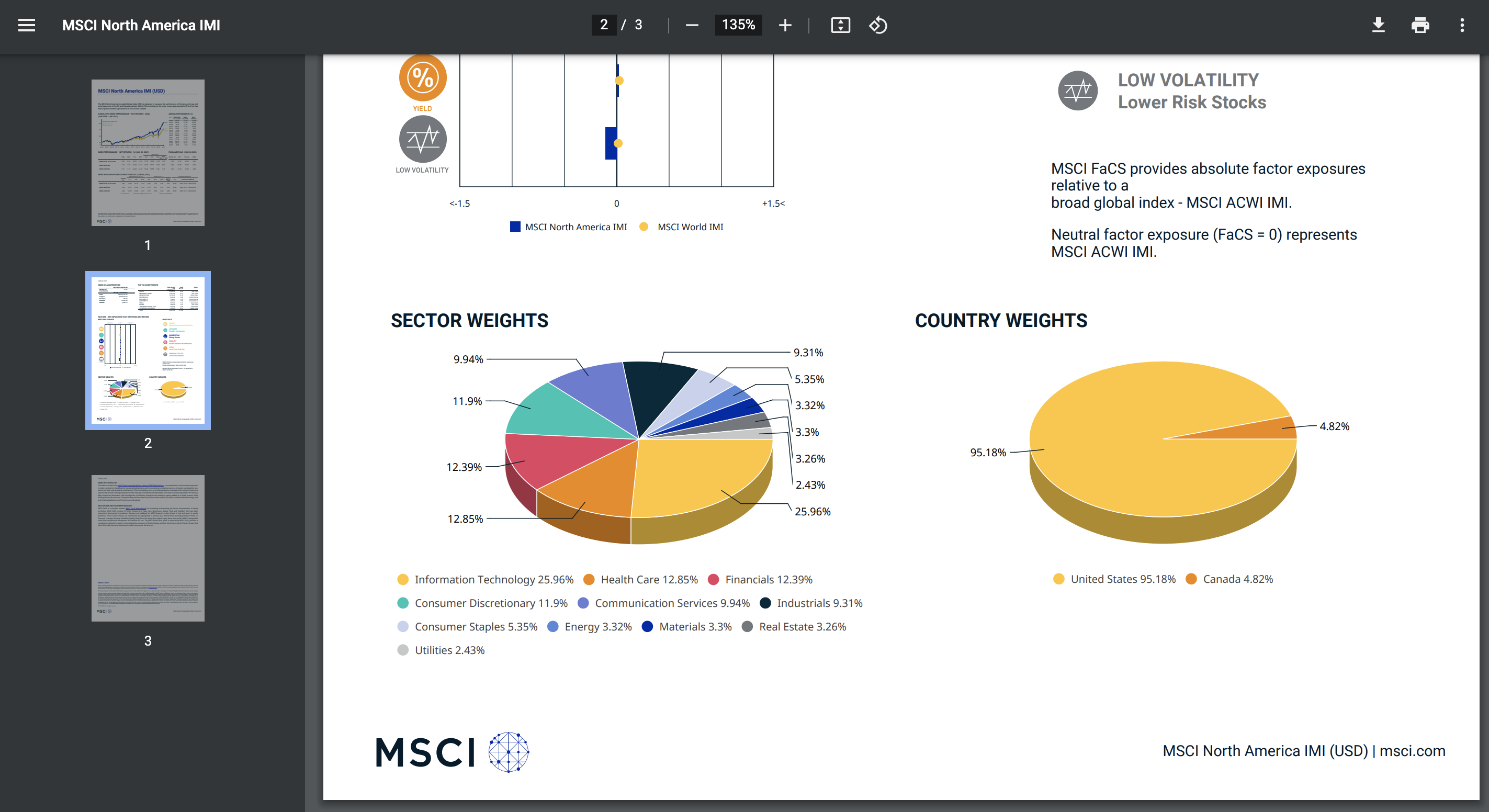The image size is (1489, 812).
Task: Click the fit to page icon
Action: point(840,25)
